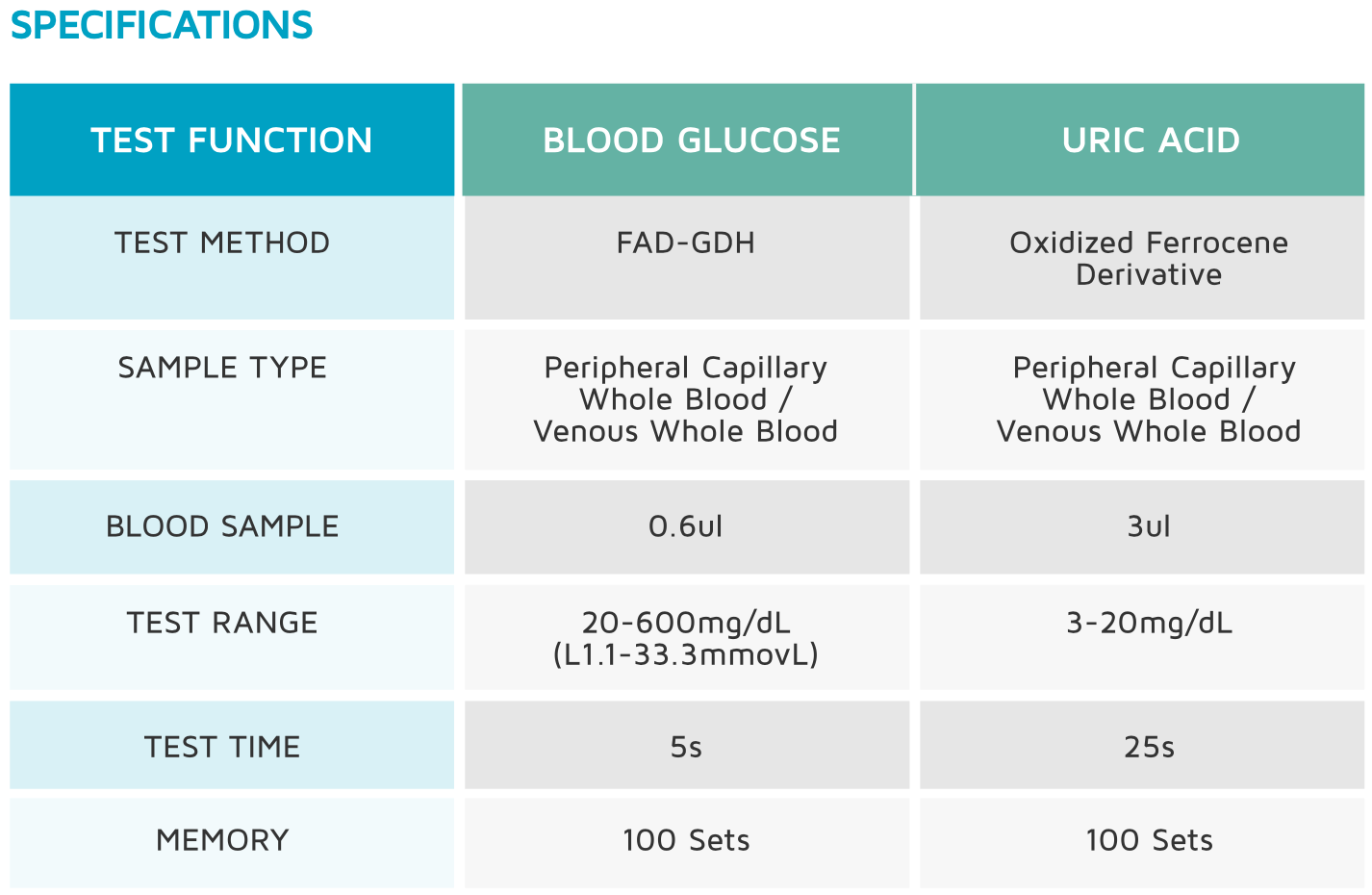Select the 3-20mg/dL range cell
The width and height of the screenshot is (1372, 895).
click(x=1142, y=637)
